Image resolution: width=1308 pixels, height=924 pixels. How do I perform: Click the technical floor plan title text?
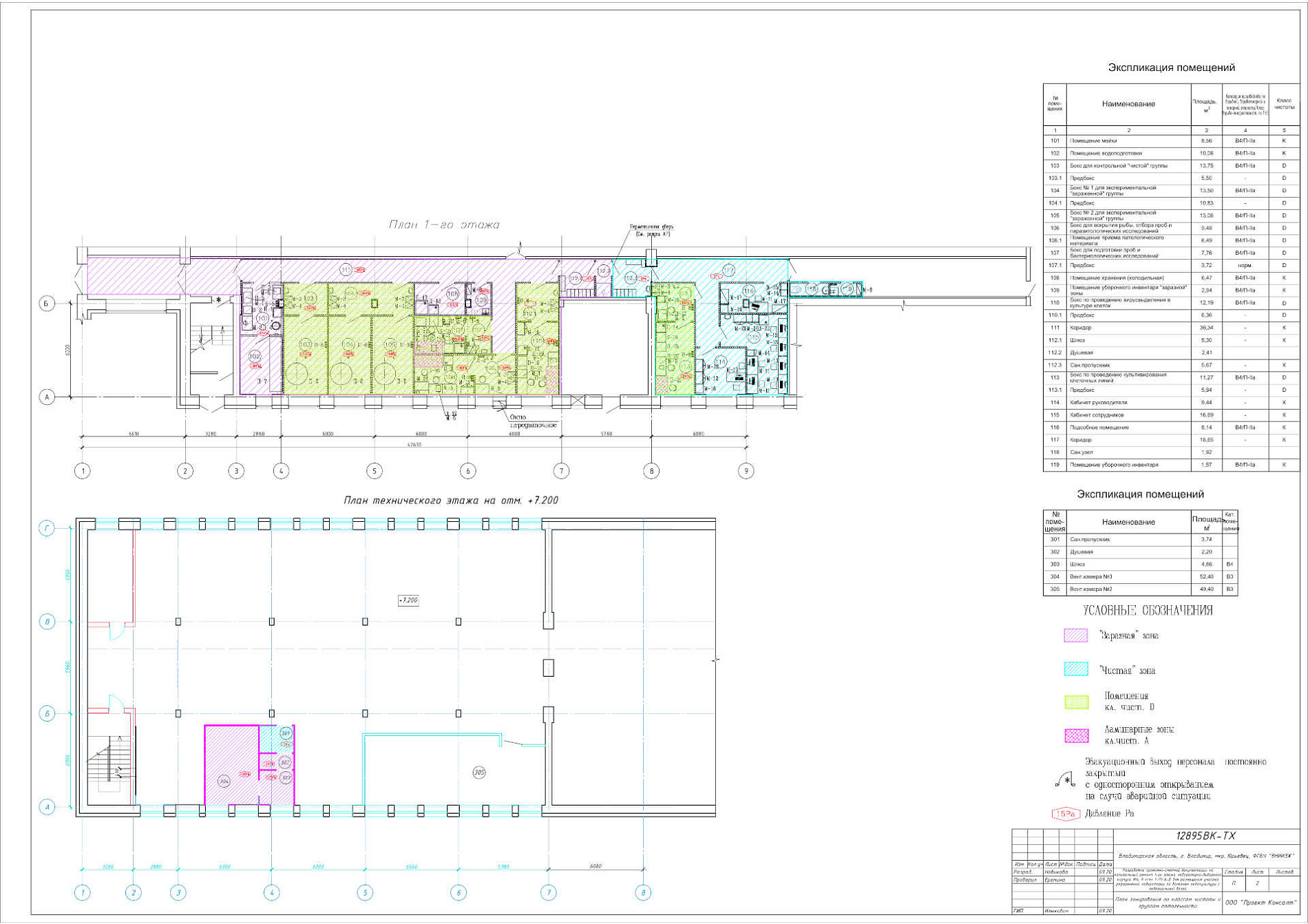pyautogui.click(x=451, y=501)
